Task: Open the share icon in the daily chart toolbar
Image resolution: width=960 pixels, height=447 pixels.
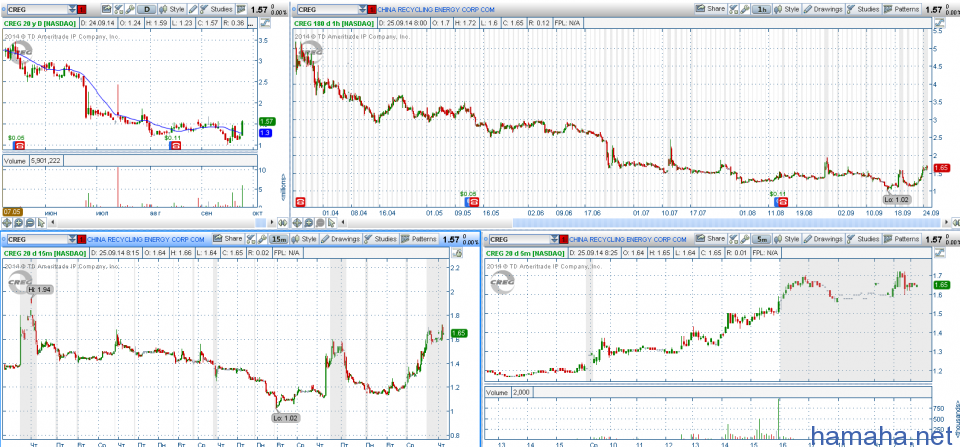Action: (x=107, y=9)
